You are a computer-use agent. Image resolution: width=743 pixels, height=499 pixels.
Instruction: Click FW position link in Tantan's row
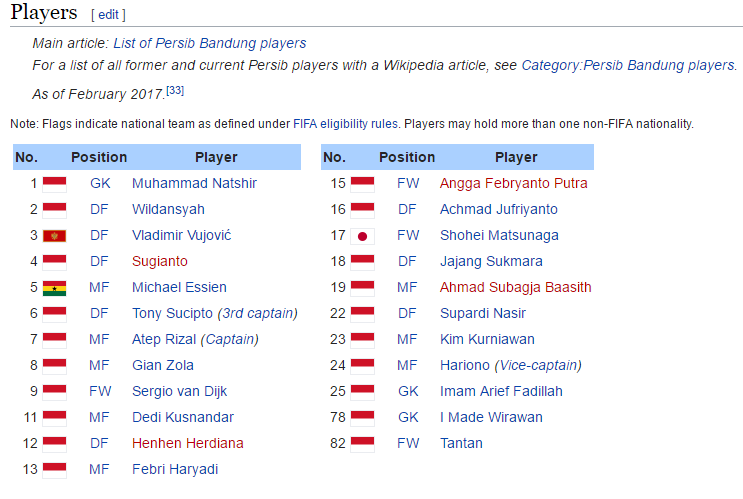407,444
